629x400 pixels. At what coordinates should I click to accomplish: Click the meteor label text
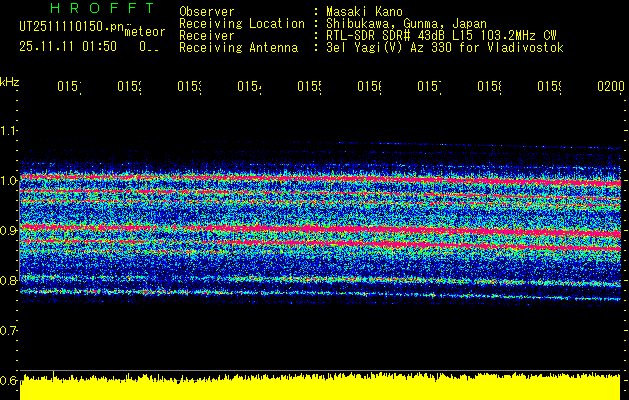145,32
